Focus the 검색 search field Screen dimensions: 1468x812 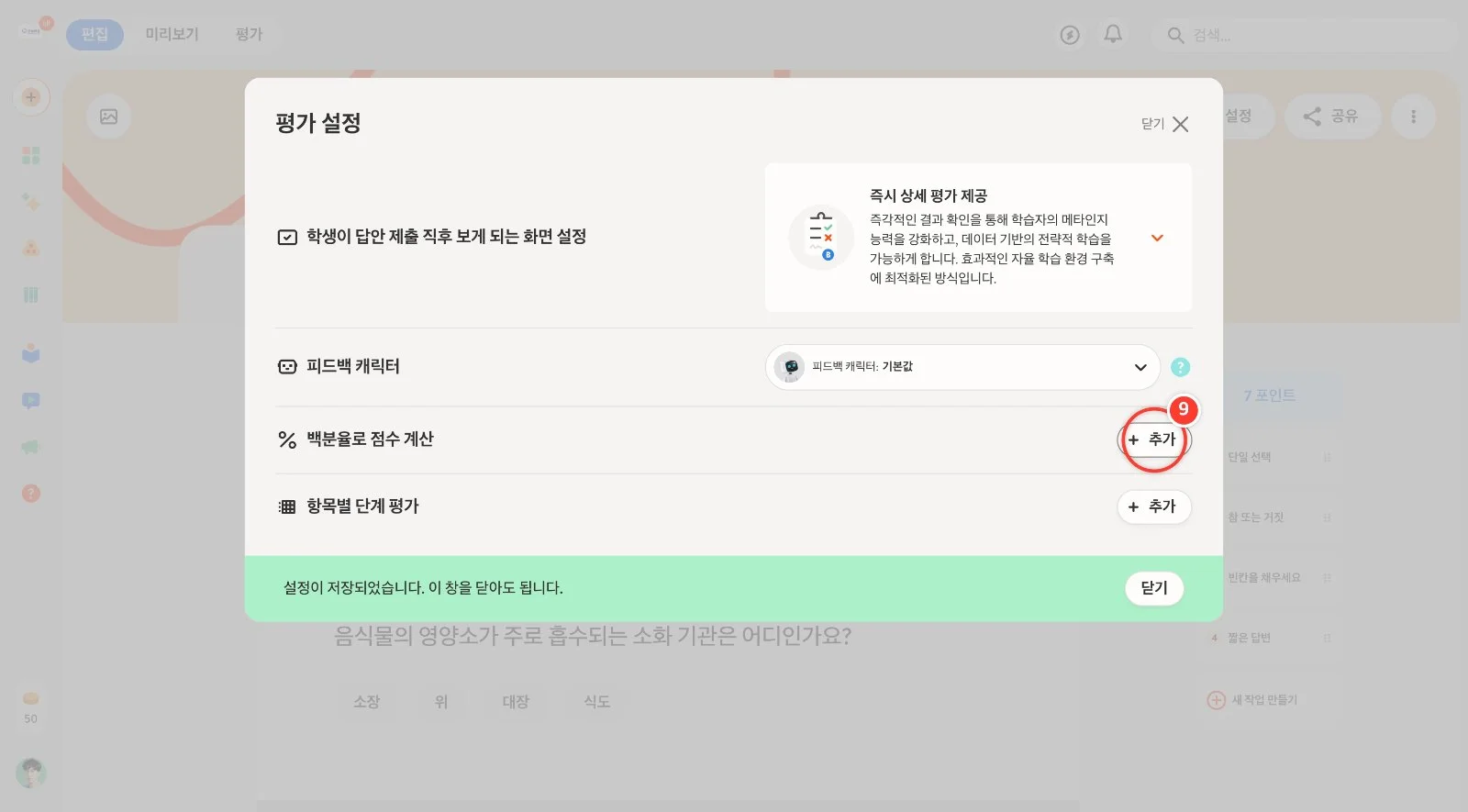1306,35
